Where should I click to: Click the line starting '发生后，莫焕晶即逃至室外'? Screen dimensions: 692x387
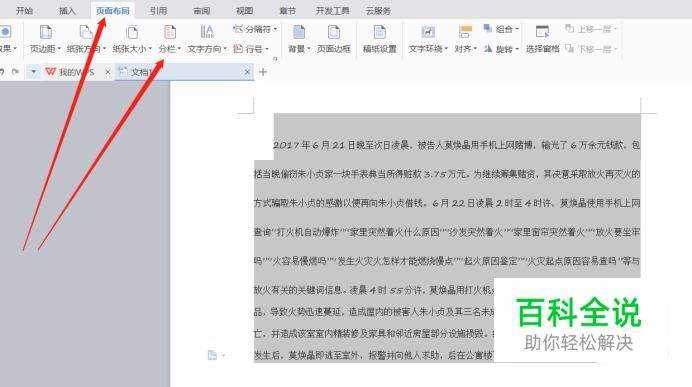tap(374, 355)
